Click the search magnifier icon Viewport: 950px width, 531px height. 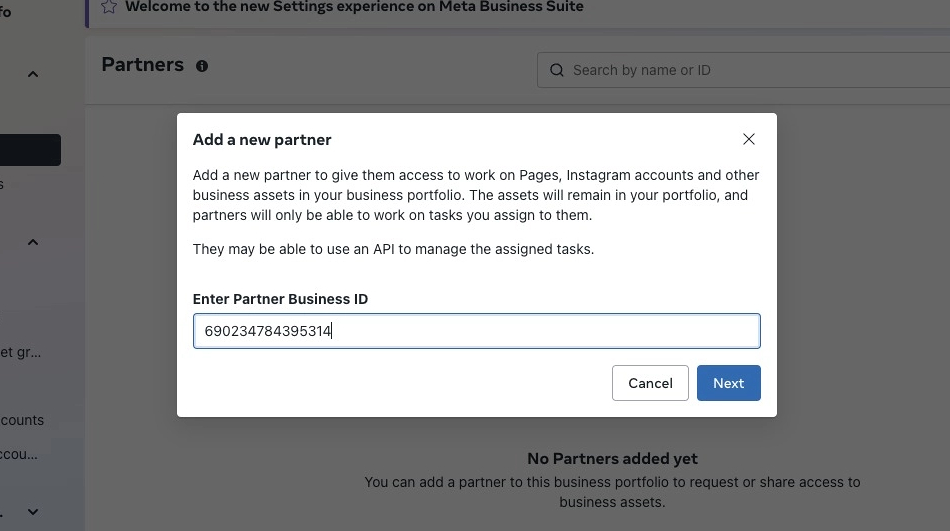[x=556, y=70]
